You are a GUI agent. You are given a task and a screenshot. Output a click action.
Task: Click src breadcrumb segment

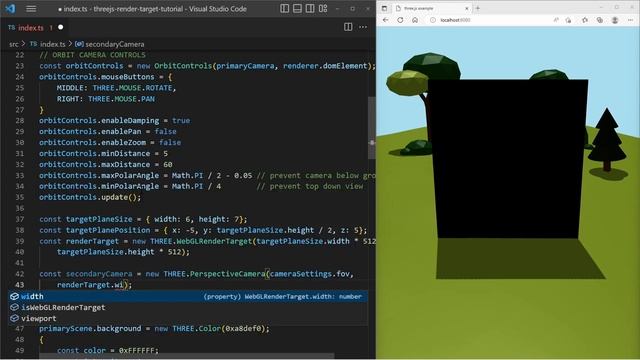point(14,44)
